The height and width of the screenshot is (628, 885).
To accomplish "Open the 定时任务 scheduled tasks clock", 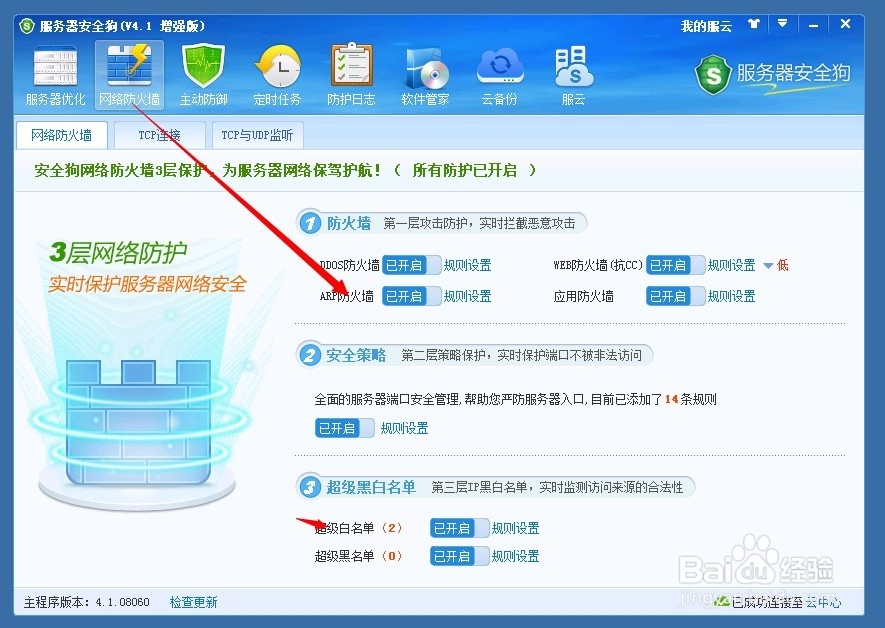I will (277, 76).
